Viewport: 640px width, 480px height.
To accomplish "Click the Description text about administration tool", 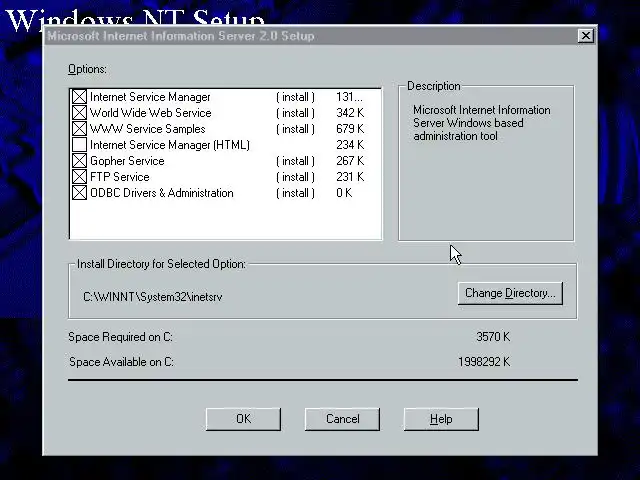I will click(x=482, y=123).
